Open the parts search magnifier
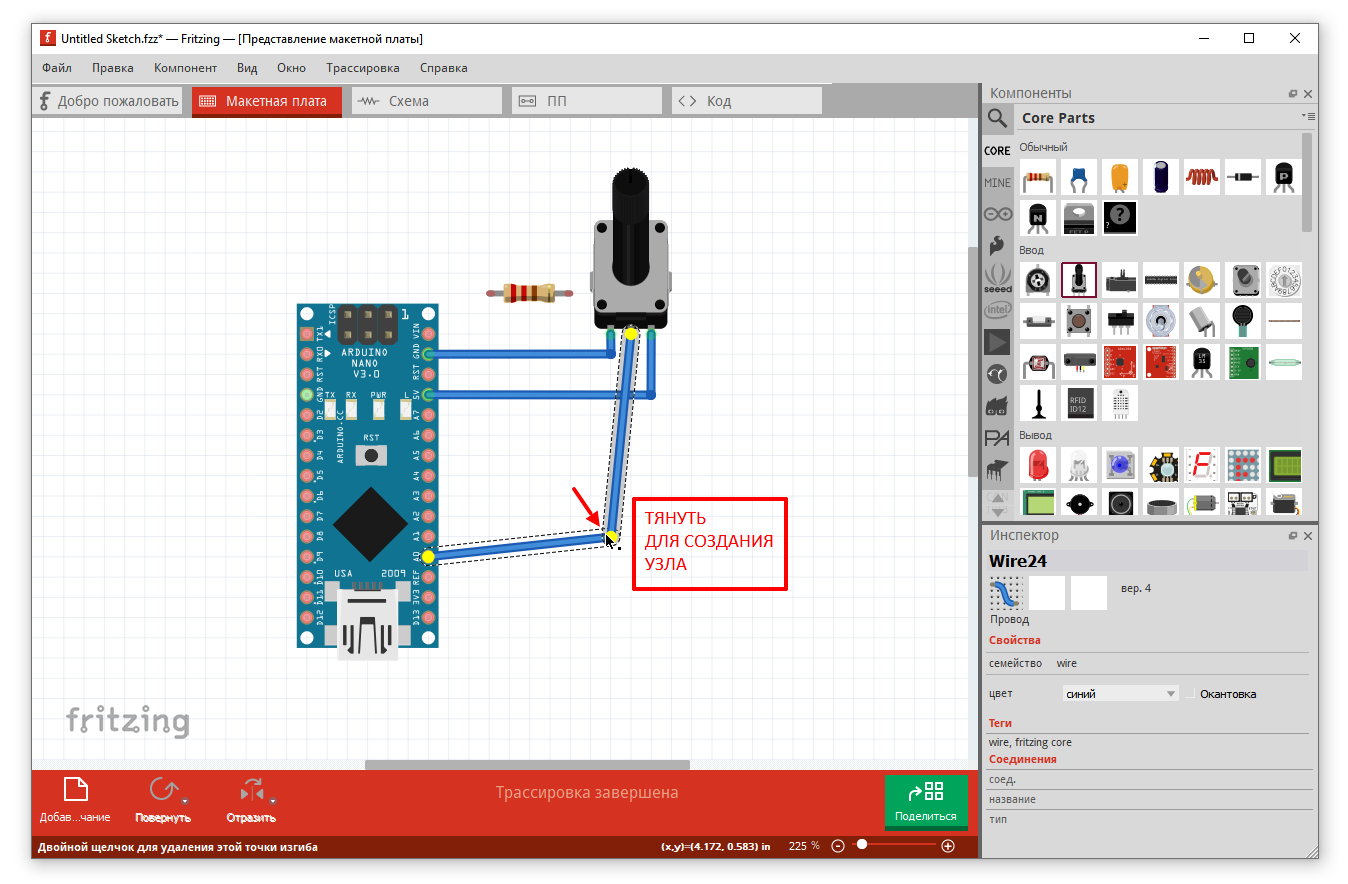Viewport: 1348px width, 884px height. pos(997,118)
